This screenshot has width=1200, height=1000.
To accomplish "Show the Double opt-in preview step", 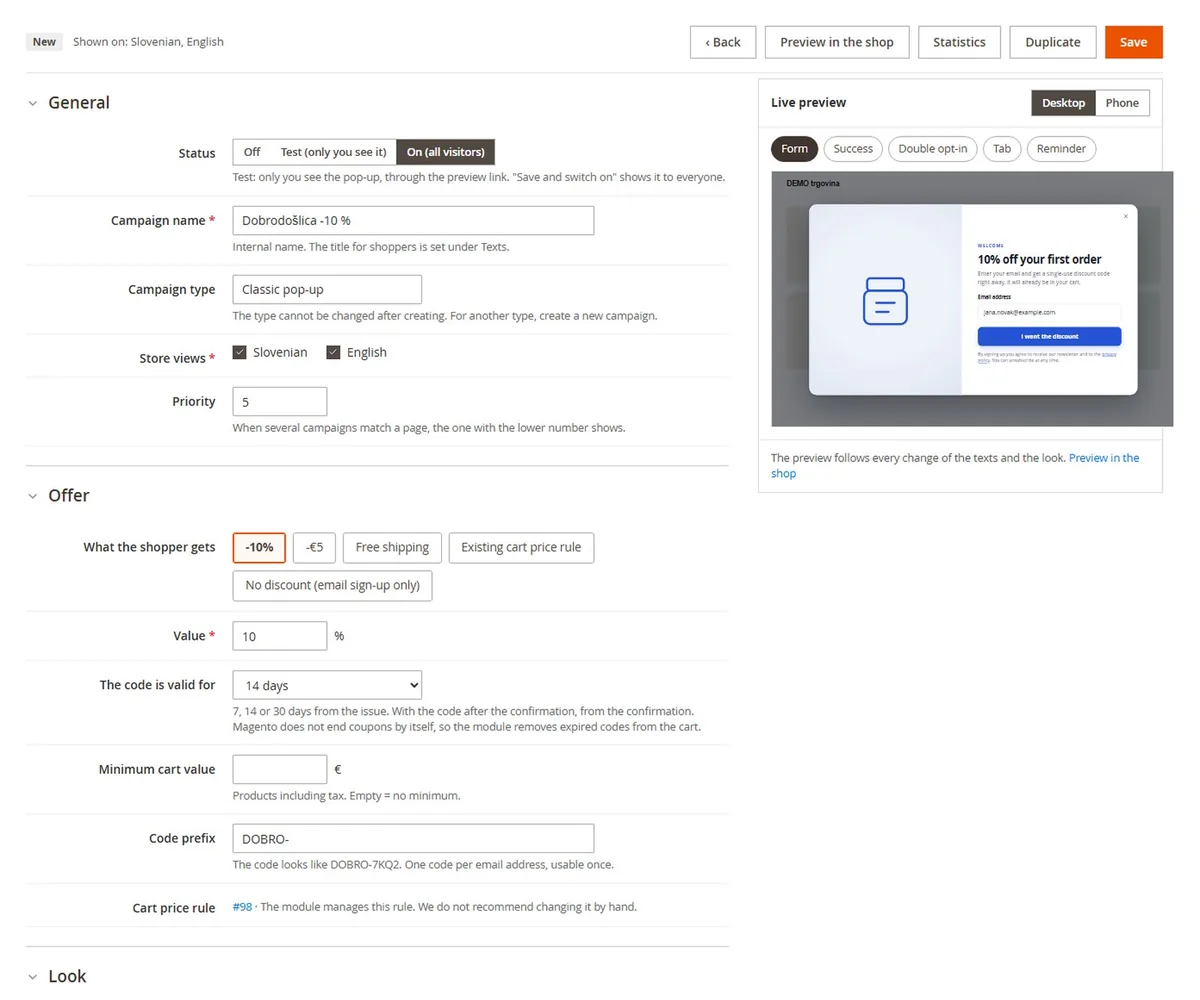I will tap(933, 149).
